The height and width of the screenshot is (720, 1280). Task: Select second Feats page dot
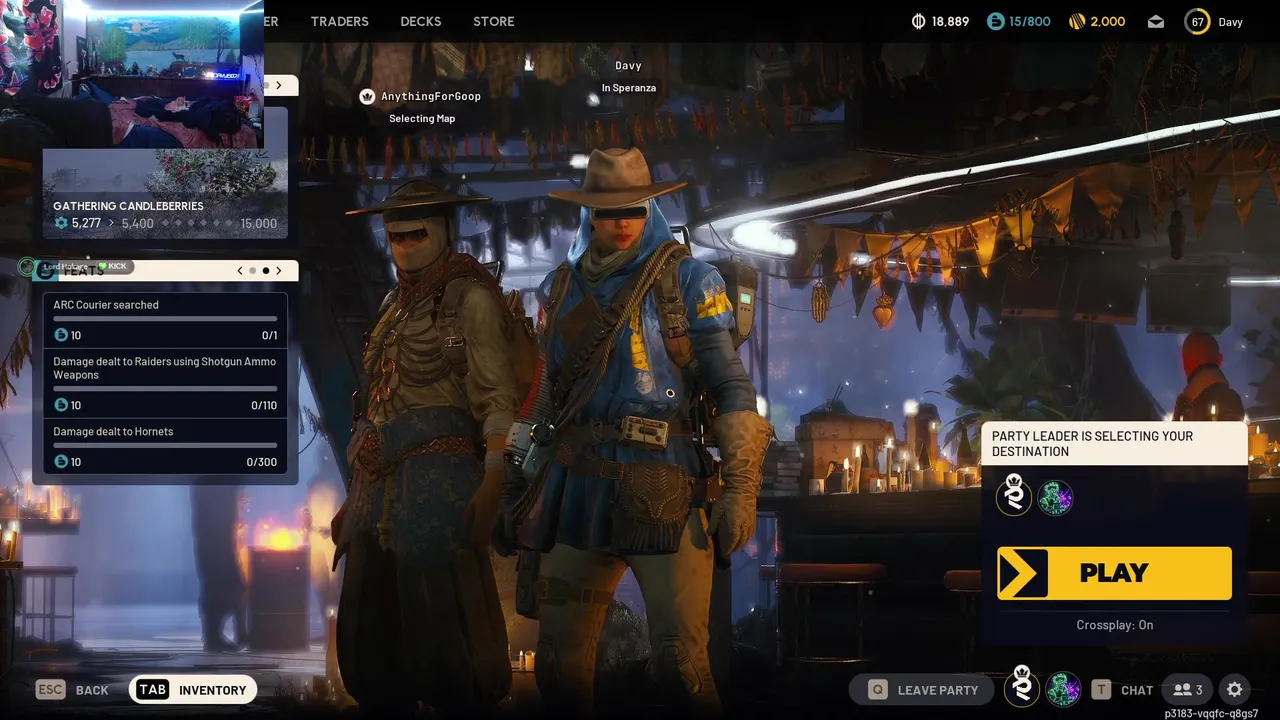click(x=265, y=270)
